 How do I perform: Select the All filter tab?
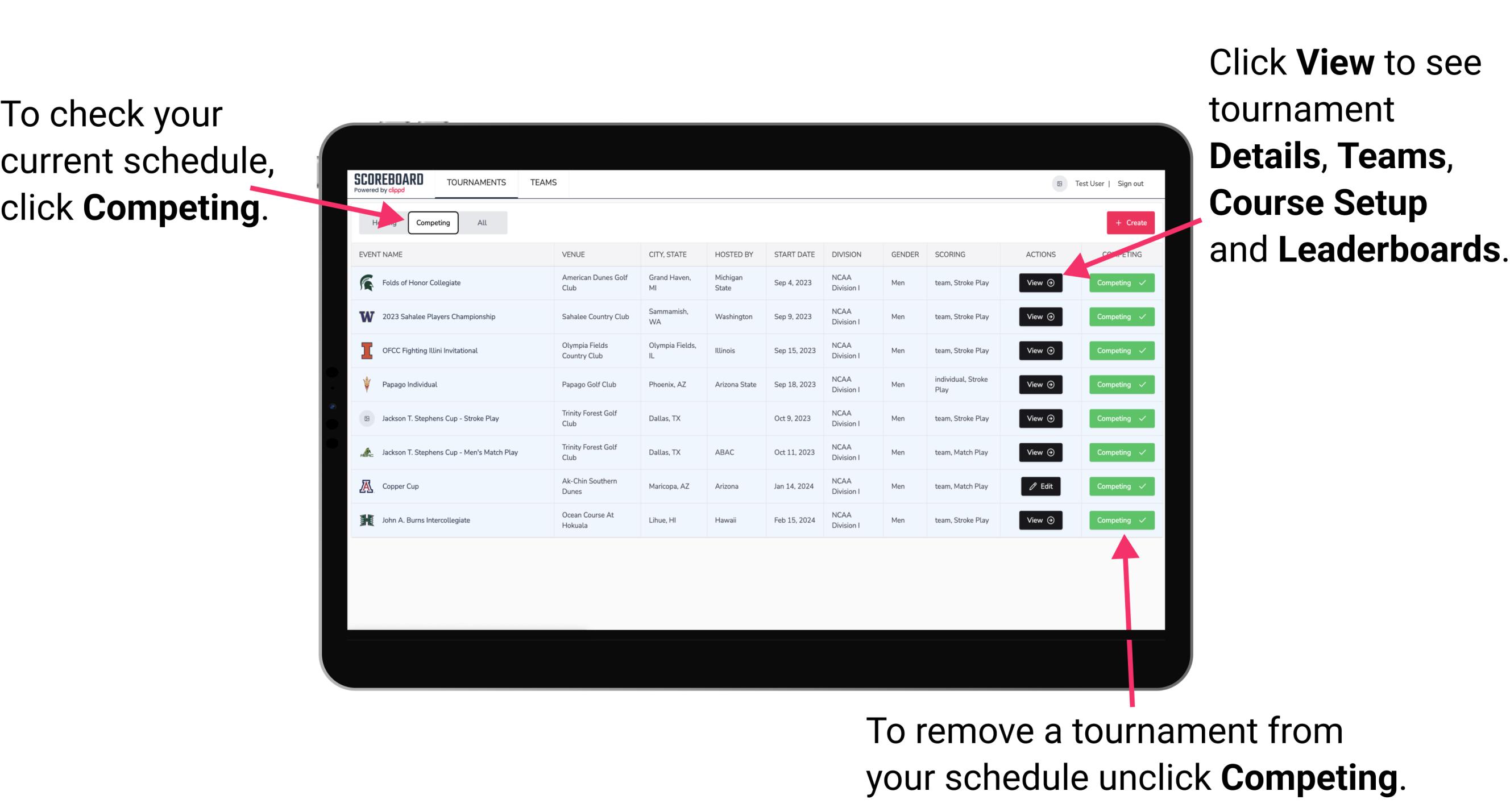pos(480,222)
